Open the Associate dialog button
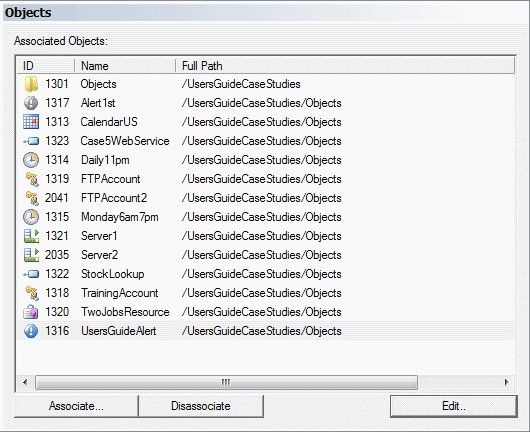 coord(76,406)
